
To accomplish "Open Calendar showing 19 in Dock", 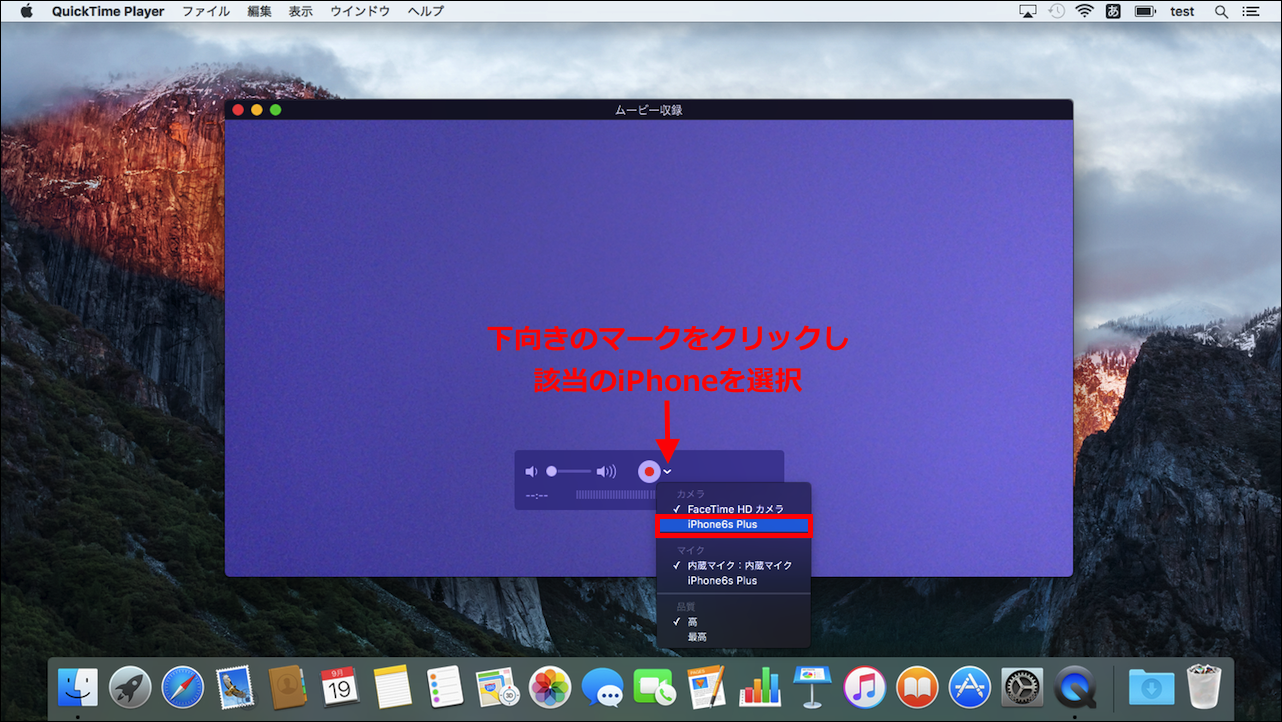I will coord(340,687).
